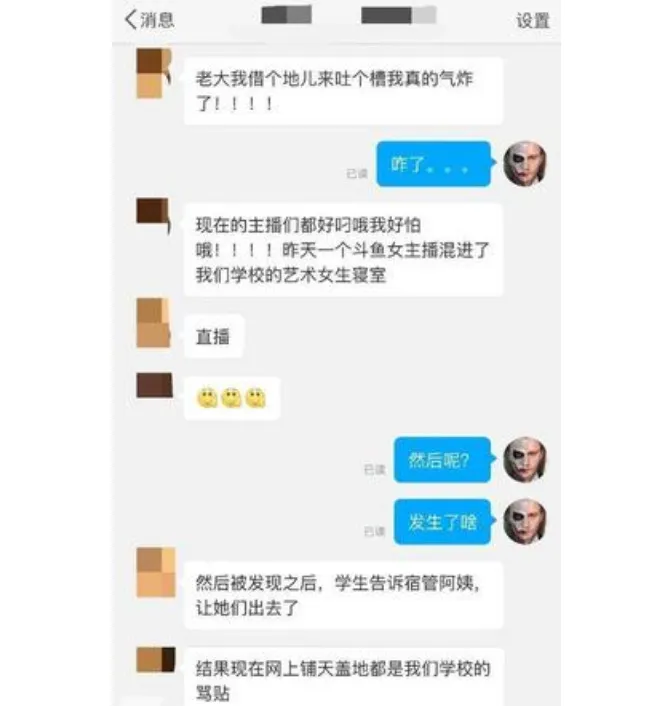
Task: Tap face avatar next to 发生了啥 bubble
Action: tap(525, 521)
